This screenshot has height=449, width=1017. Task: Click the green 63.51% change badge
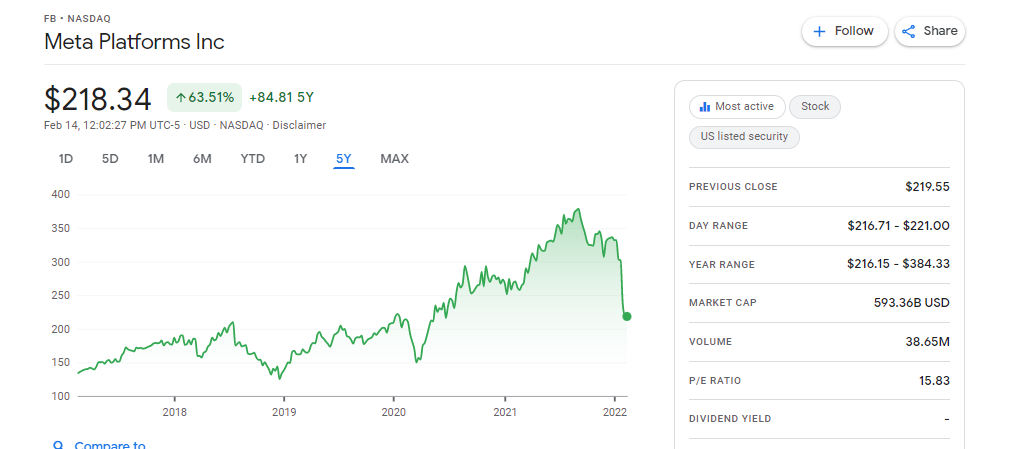tap(204, 98)
